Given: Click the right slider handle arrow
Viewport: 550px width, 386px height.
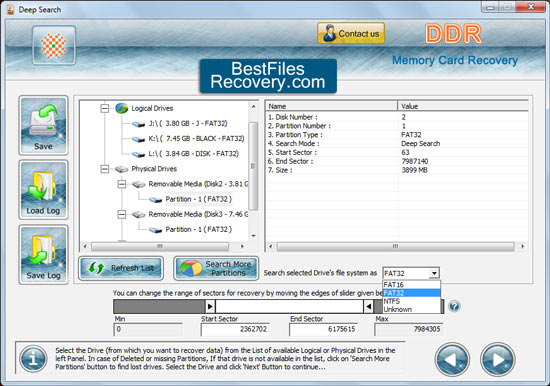Looking at the screenshot, I should (x=369, y=306).
